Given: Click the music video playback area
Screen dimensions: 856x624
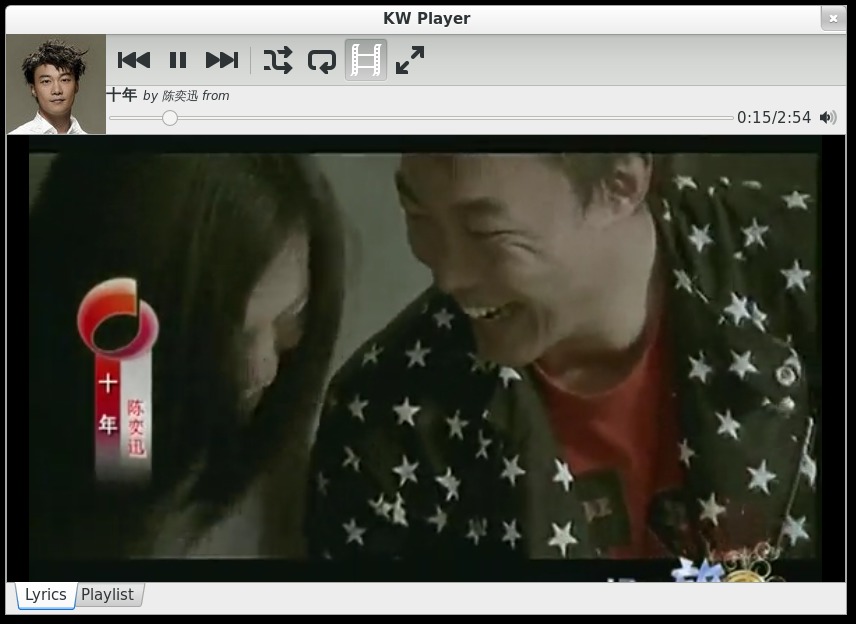Looking at the screenshot, I should click(426, 359).
